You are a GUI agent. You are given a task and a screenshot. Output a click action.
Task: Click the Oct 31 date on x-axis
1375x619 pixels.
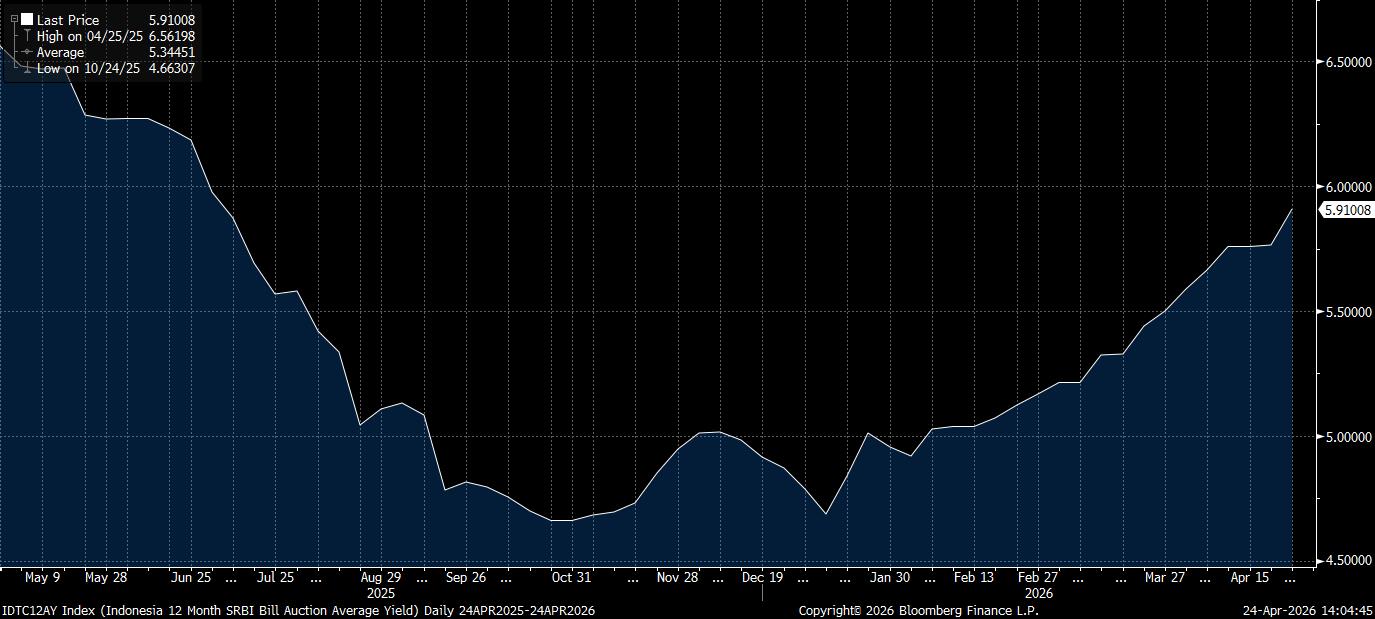click(571, 577)
